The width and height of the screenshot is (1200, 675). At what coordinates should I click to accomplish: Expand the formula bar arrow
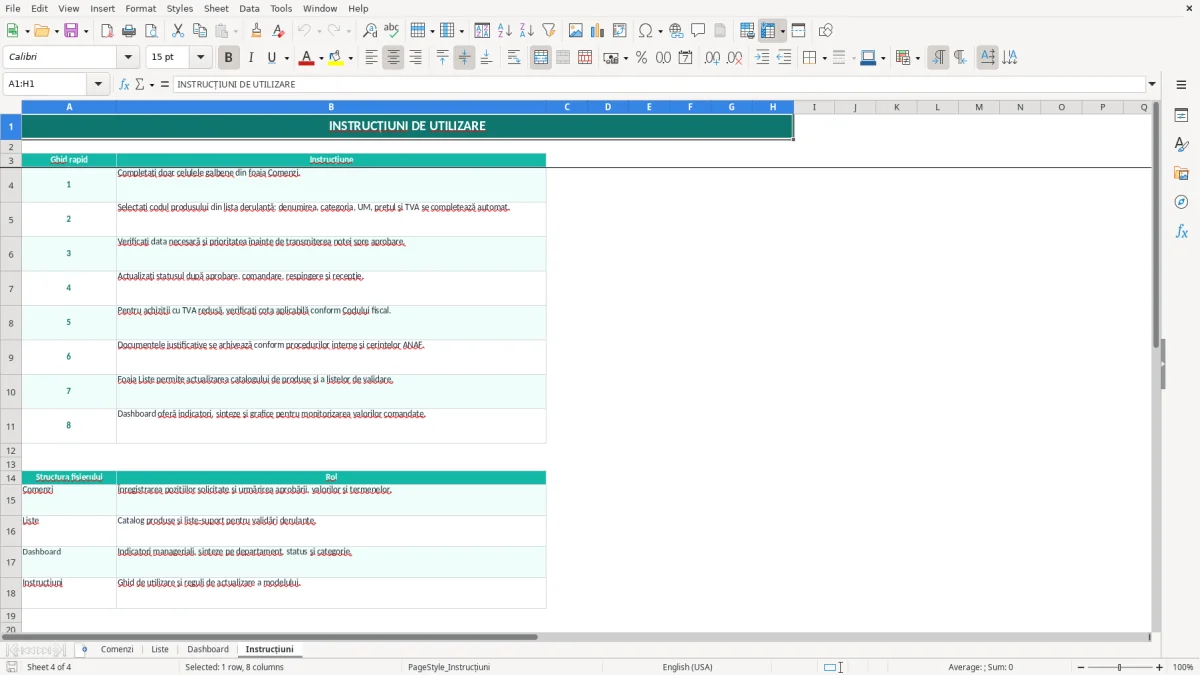pyautogui.click(x=1152, y=85)
